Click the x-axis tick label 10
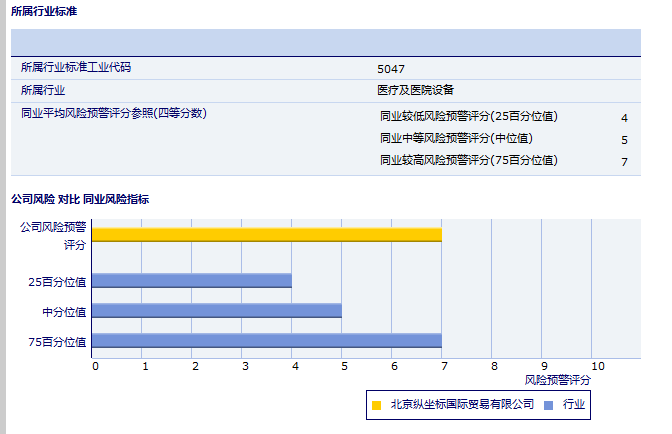Viewport: 672px width, 434px height. click(598, 367)
